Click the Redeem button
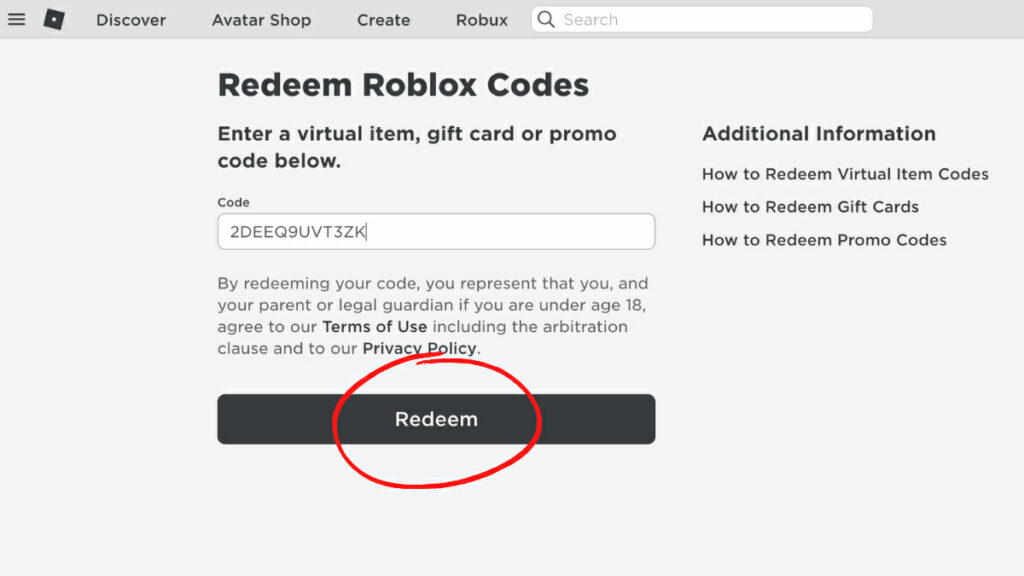This screenshot has height=576, width=1024. point(436,419)
